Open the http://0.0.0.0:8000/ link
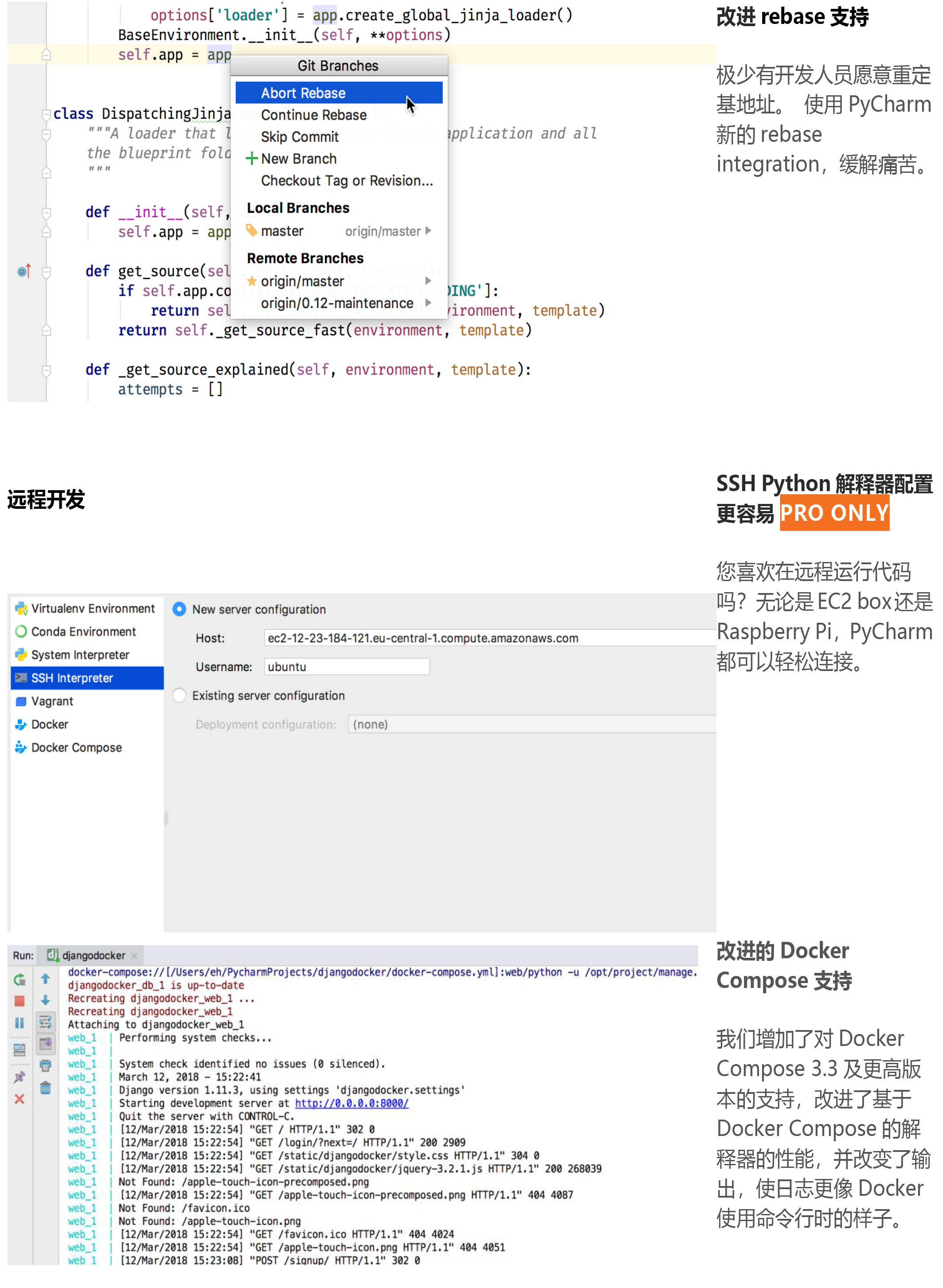 pyautogui.click(x=352, y=1103)
